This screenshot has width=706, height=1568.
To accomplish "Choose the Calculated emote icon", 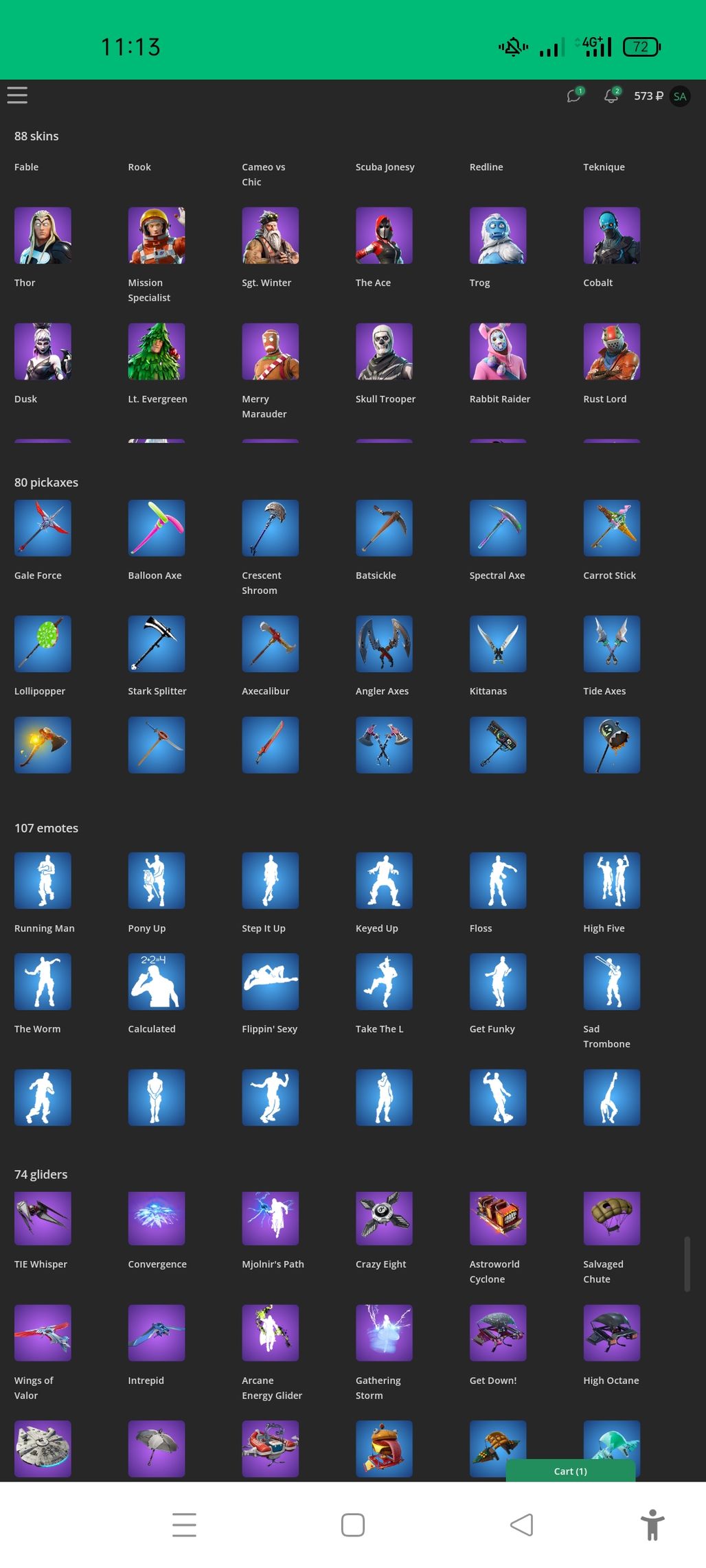I will pyautogui.click(x=157, y=982).
